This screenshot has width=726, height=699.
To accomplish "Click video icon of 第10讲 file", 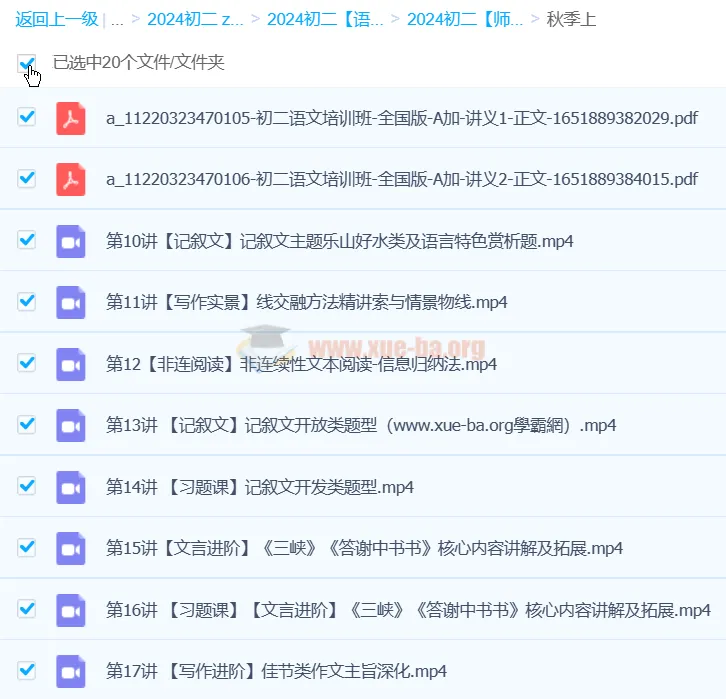I will tap(71, 241).
